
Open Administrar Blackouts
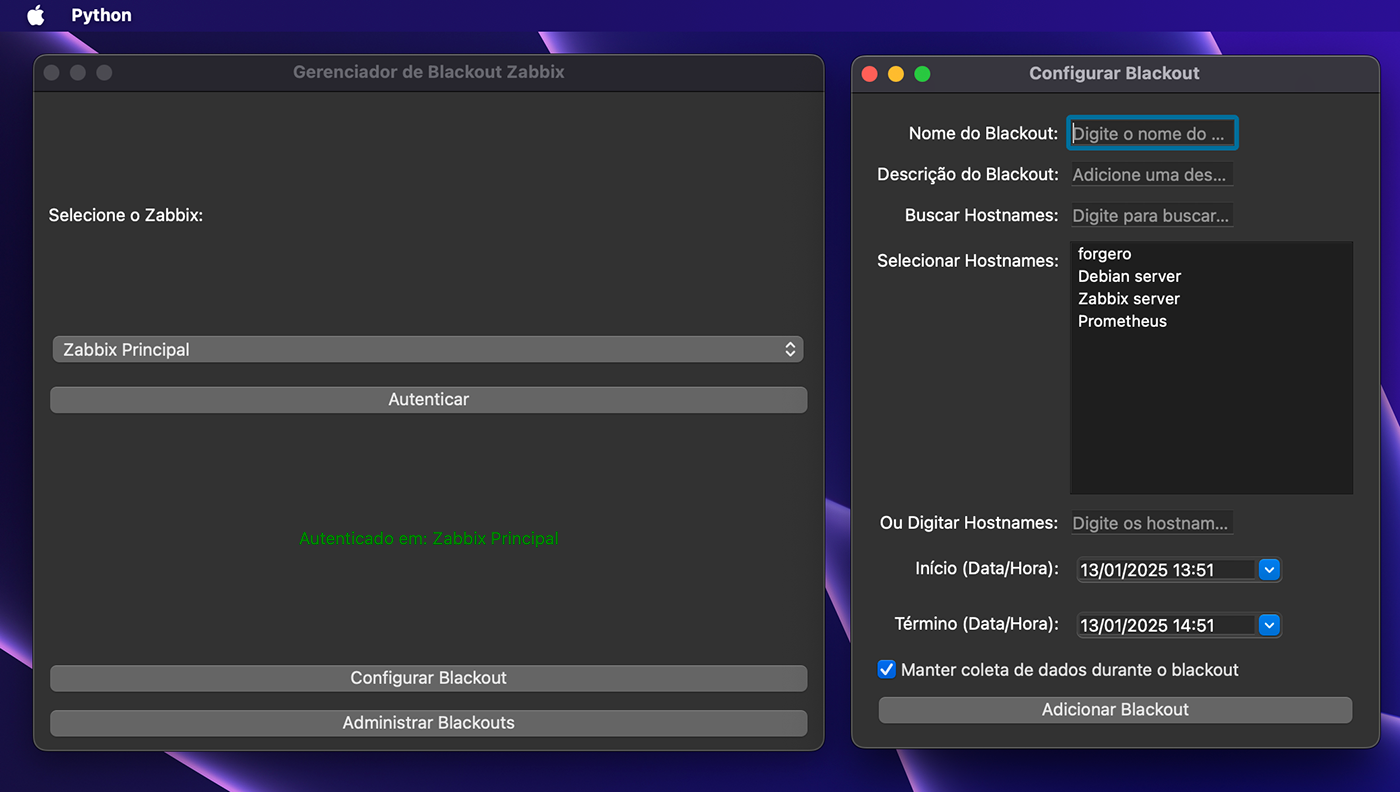tap(428, 723)
